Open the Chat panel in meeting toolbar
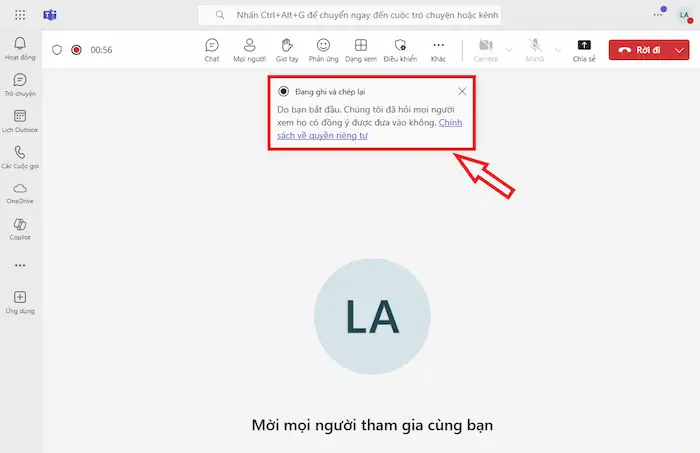This screenshot has width=700, height=453. click(x=212, y=49)
